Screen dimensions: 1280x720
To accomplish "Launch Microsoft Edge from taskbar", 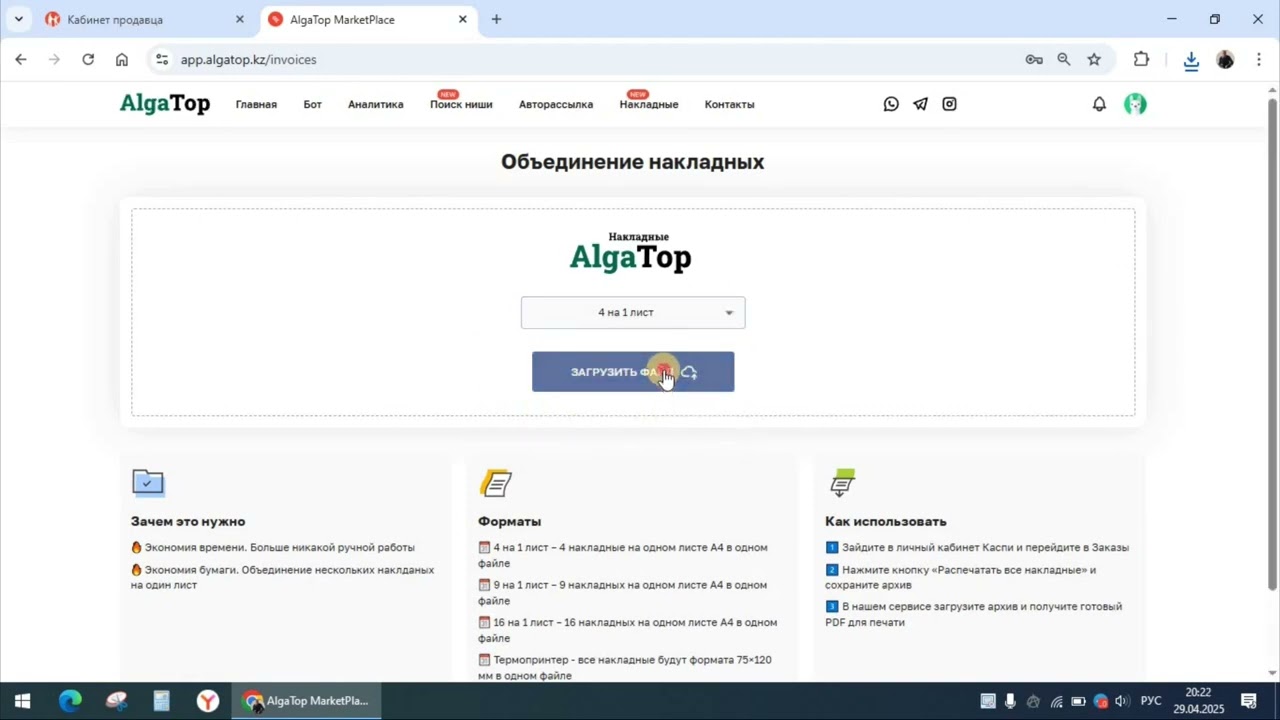I will point(70,701).
